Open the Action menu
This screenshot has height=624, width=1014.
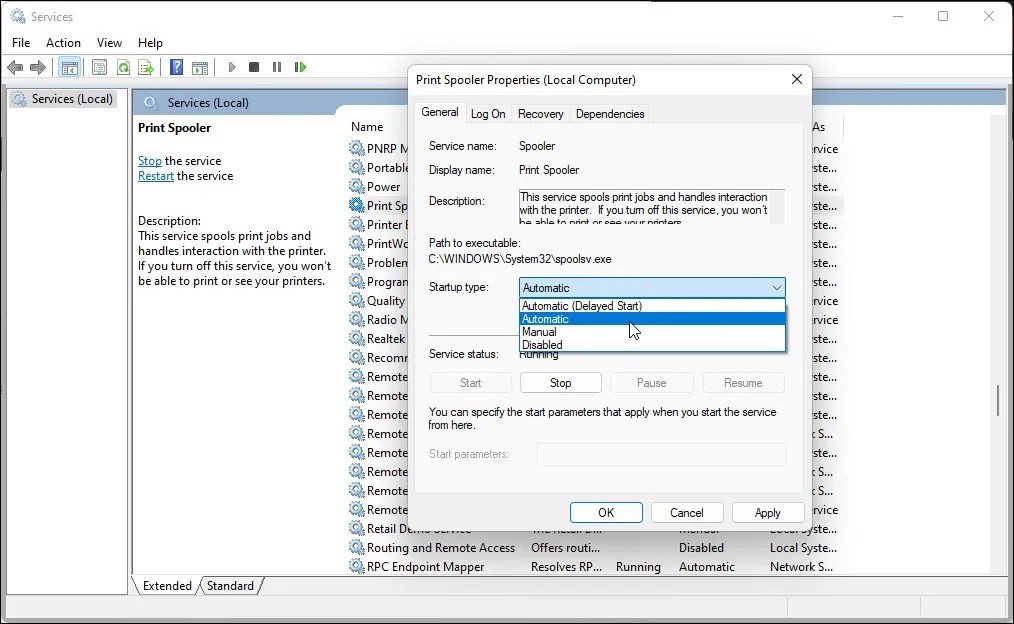click(x=63, y=42)
